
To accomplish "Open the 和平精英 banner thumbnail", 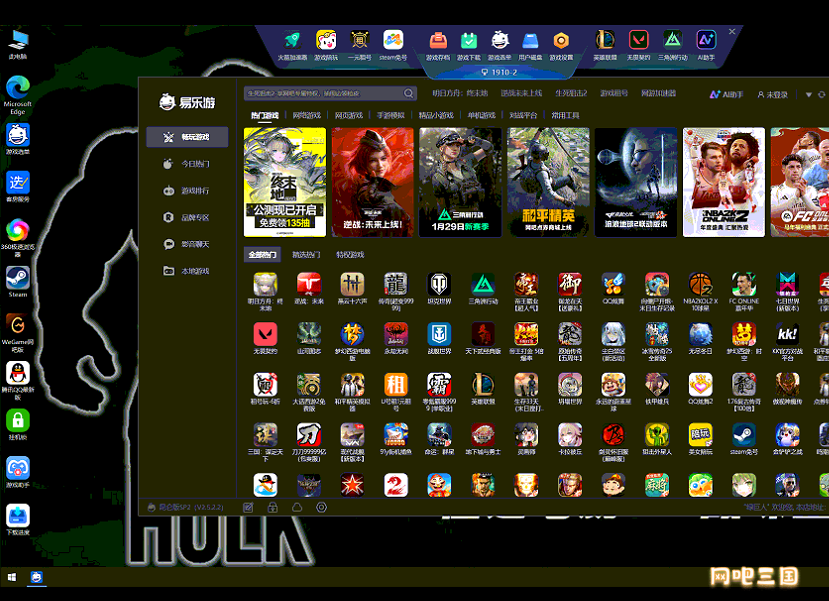I will tap(548, 182).
